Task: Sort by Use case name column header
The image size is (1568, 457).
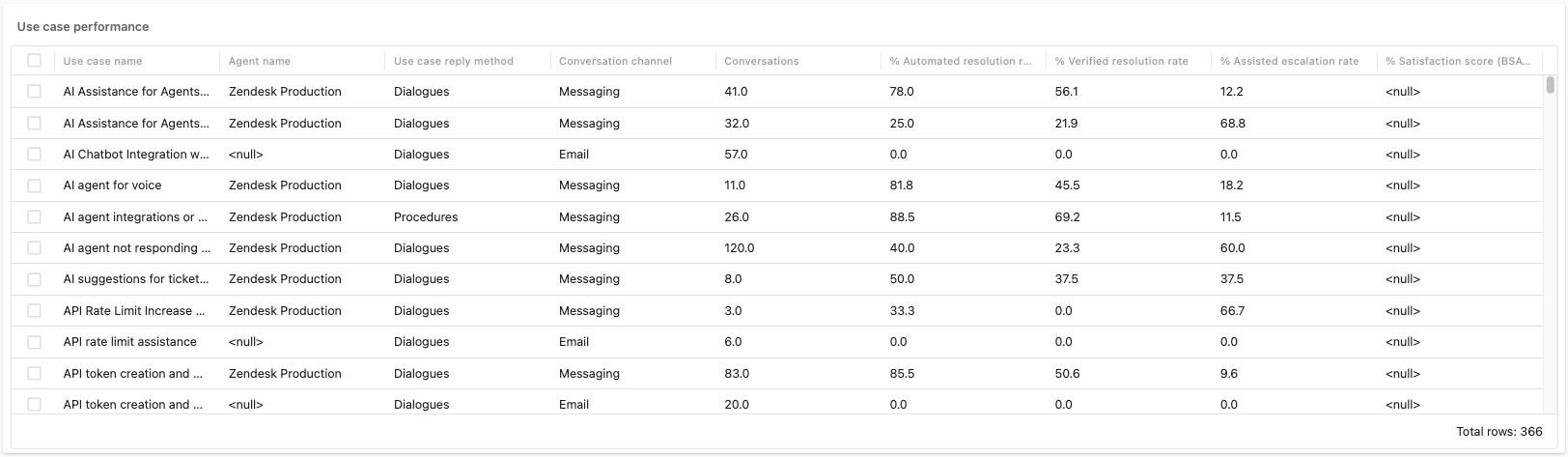Action: 102,61
